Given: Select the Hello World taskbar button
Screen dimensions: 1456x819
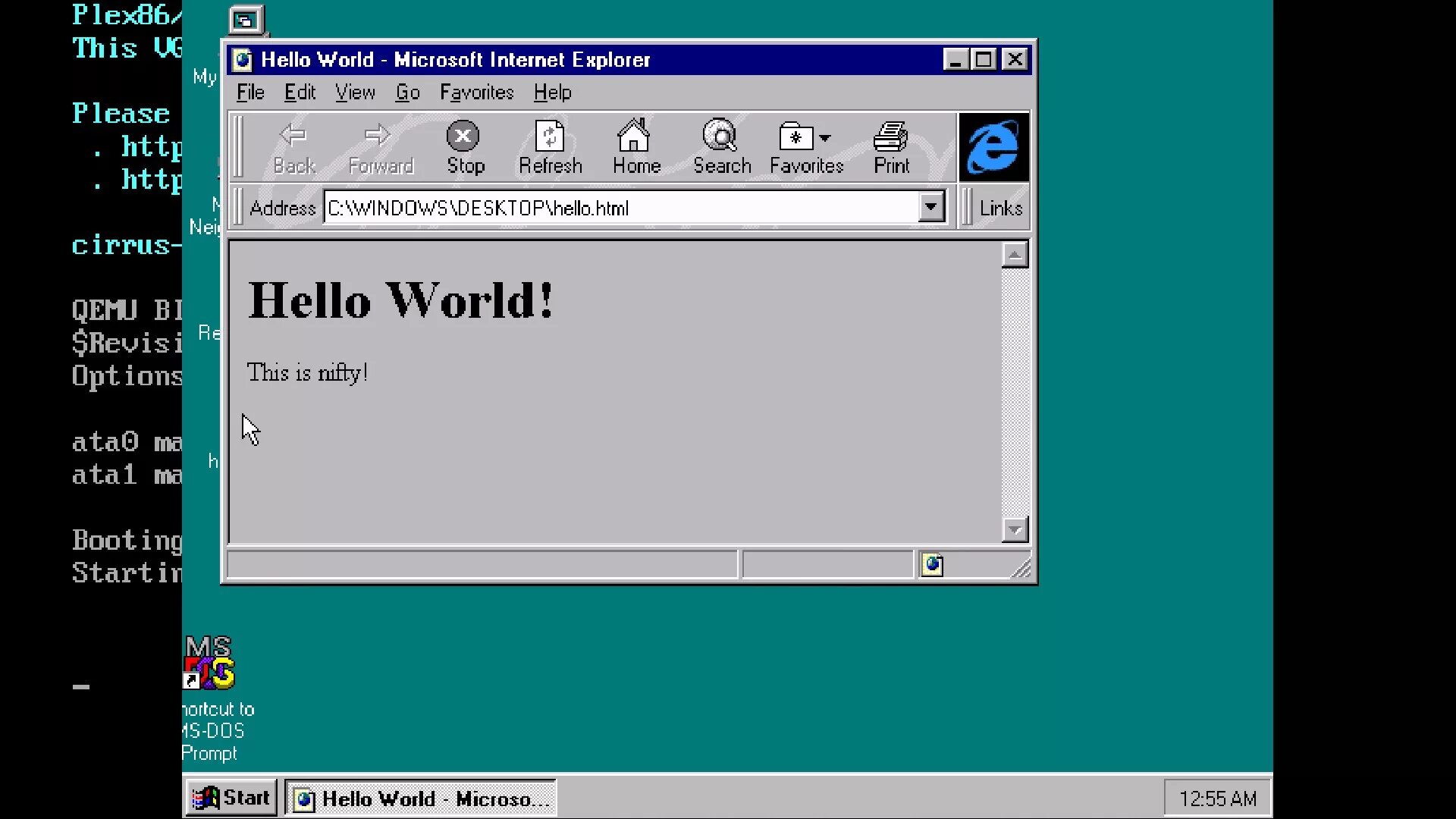Looking at the screenshot, I should pyautogui.click(x=421, y=799).
